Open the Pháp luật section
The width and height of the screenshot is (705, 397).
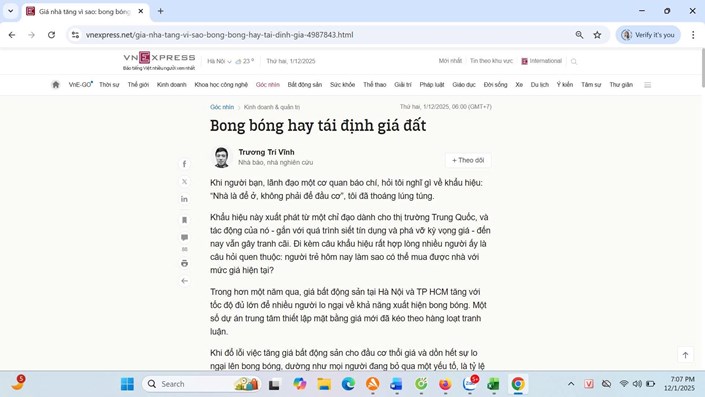432,85
